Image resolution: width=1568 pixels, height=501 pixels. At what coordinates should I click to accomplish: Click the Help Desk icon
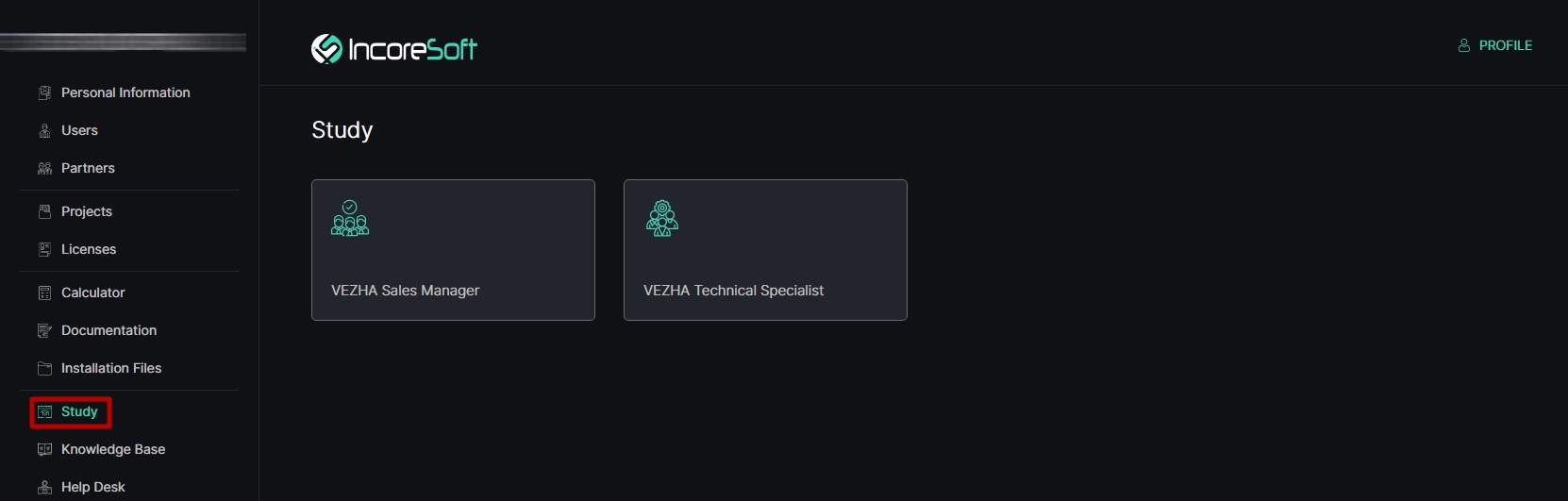[x=44, y=487]
